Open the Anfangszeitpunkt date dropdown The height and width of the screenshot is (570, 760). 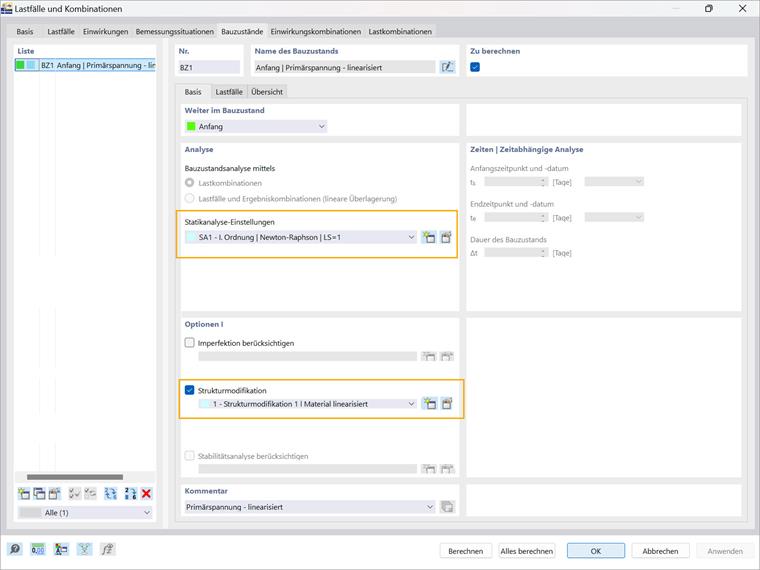point(614,182)
